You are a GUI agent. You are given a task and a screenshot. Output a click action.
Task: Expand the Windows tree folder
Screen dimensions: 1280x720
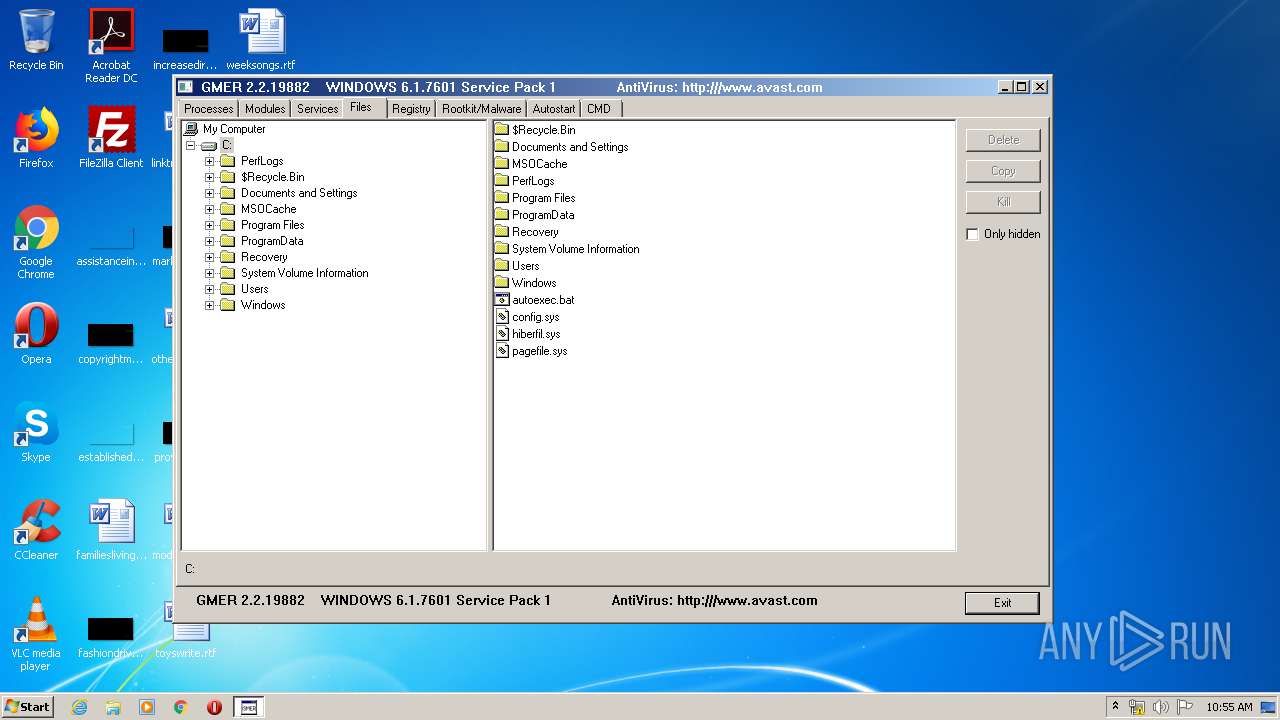tap(210, 305)
